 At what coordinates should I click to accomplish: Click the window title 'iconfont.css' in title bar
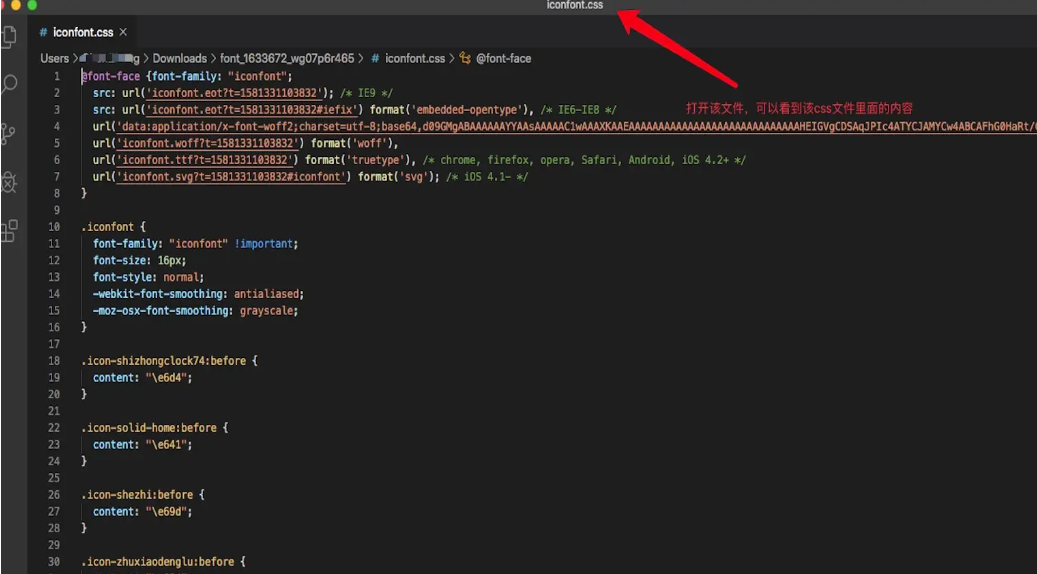(x=574, y=5)
